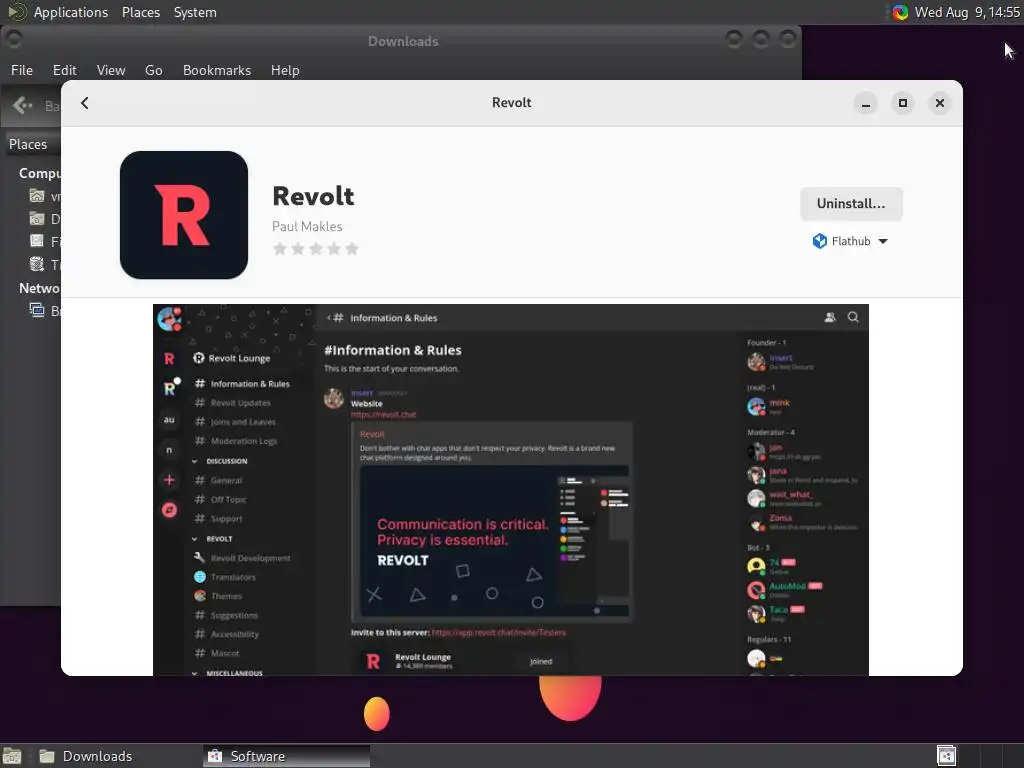Open the Bookmarks menu in Downloads window
This screenshot has width=1024, height=768.
217,70
